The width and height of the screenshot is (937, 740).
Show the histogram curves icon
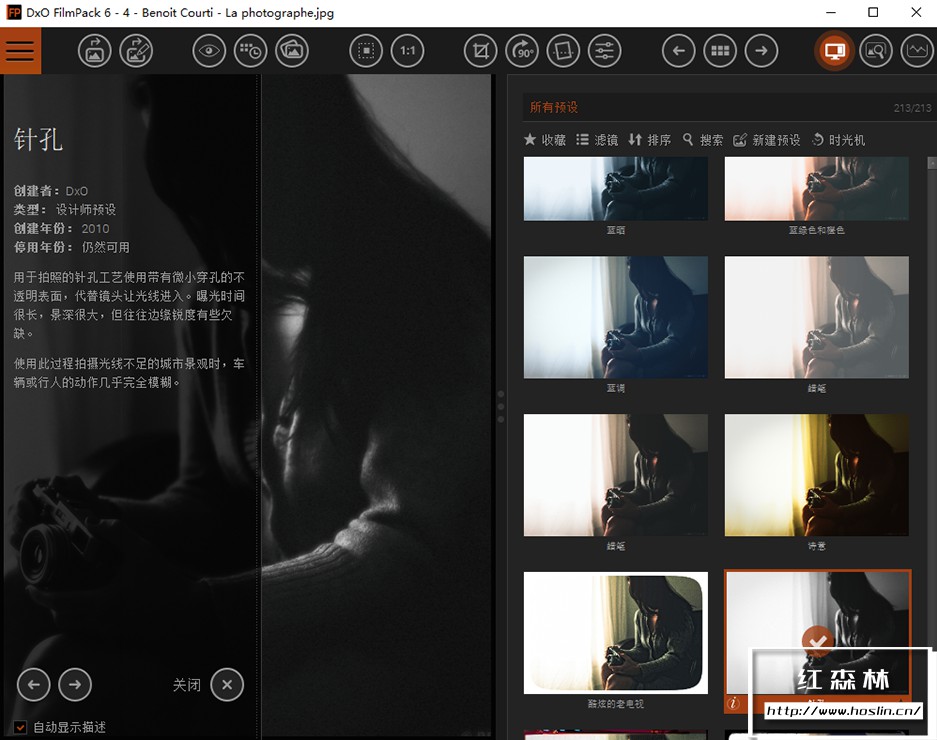coord(916,50)
